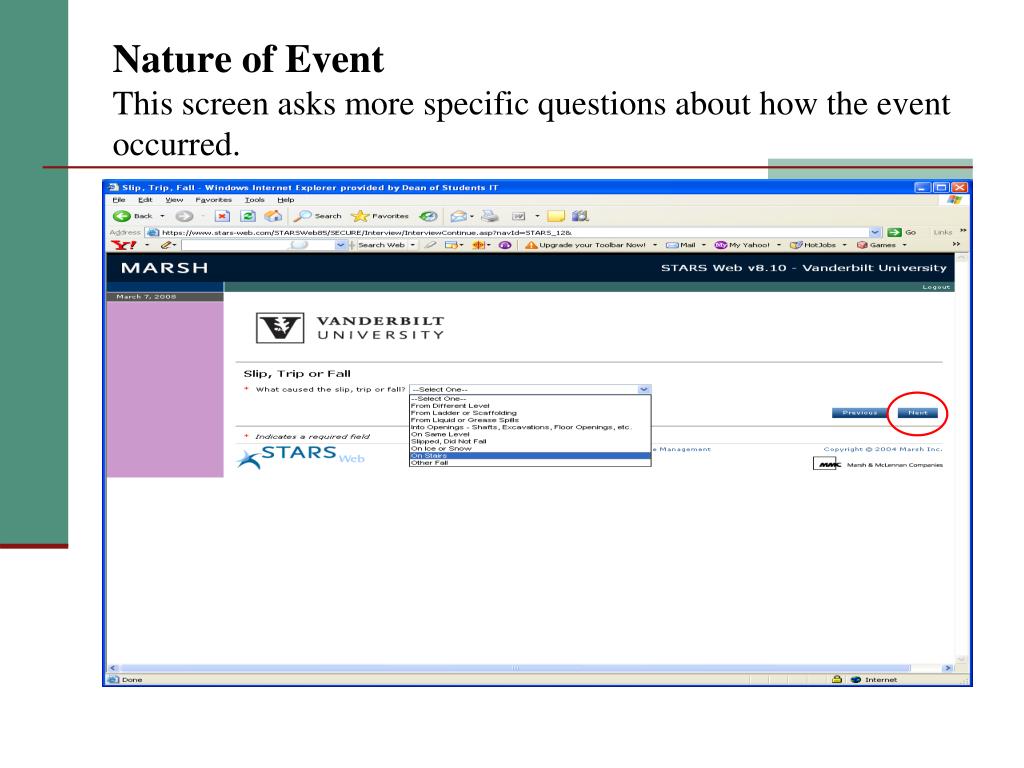Click the yellow Discuss folder icon

pos(556,216)
